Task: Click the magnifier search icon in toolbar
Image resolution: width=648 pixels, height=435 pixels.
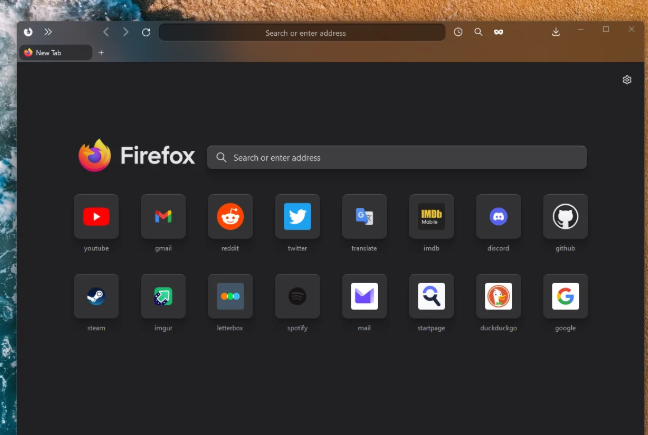Action: pos(478,32)
